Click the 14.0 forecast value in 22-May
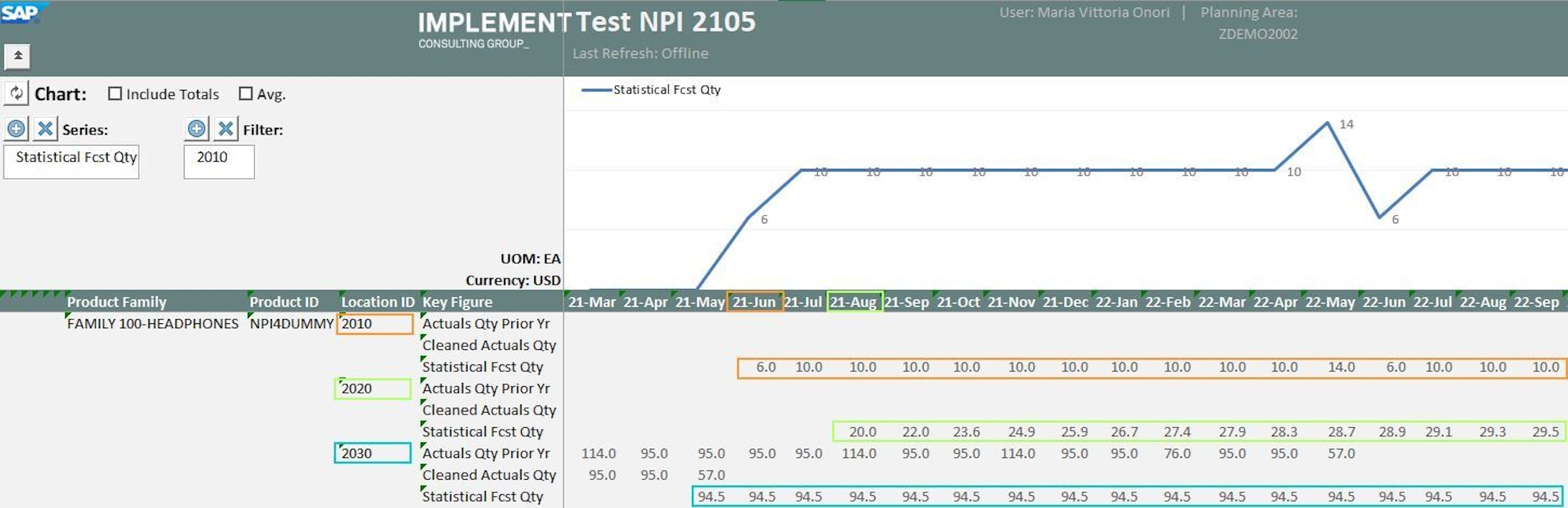 [x=1341, y=367]
